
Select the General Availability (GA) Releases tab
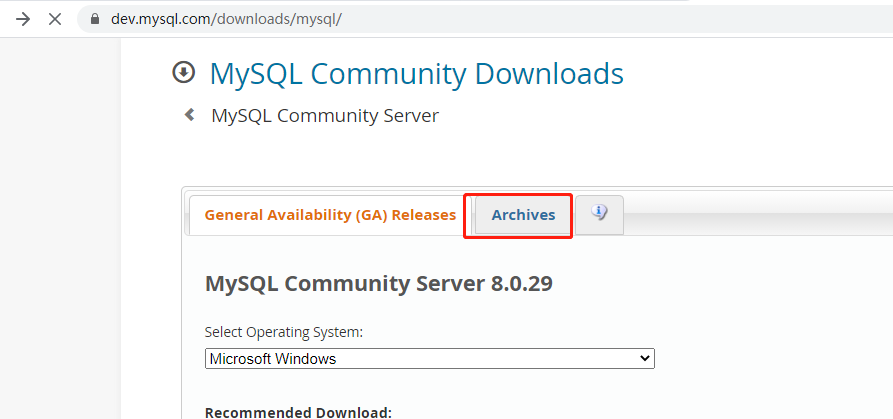tap(330, 215)
